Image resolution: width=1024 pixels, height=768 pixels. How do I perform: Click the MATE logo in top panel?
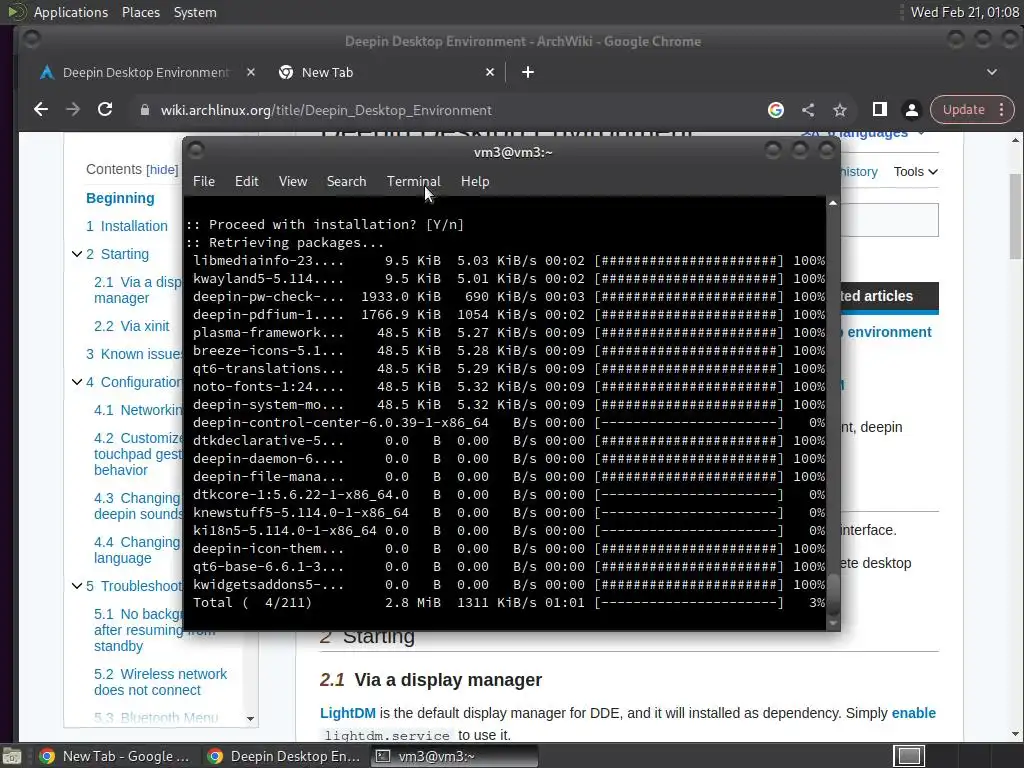(16, 12)
